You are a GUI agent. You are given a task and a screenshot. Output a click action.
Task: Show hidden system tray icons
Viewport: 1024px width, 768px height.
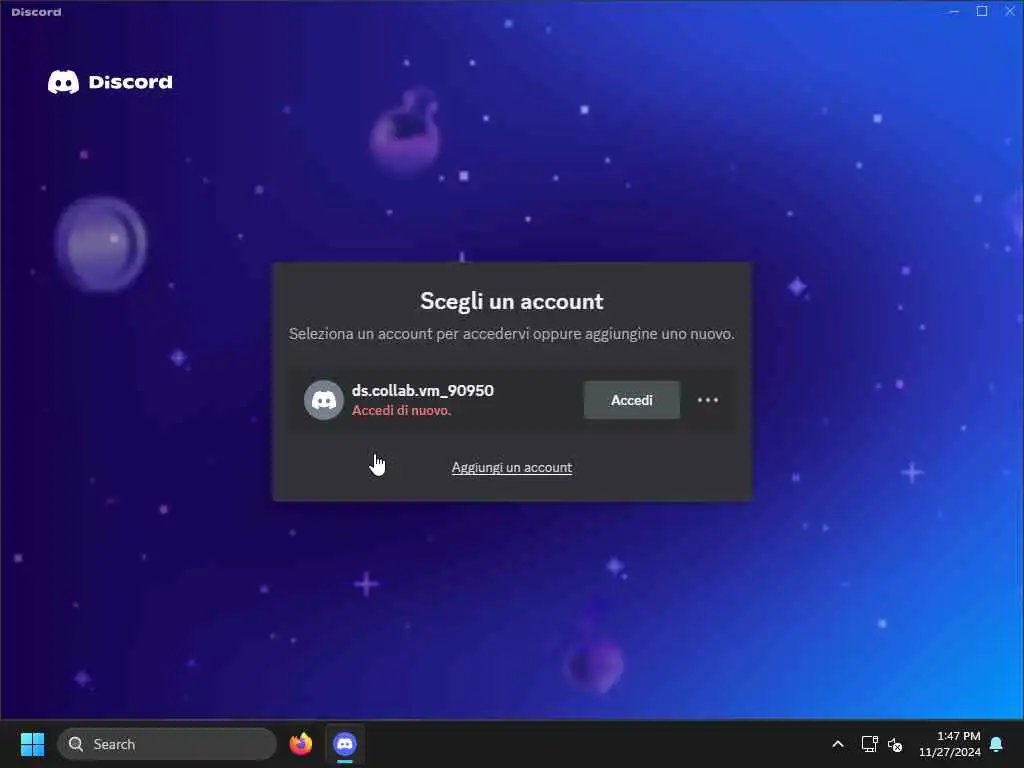[x=838, y=744]
